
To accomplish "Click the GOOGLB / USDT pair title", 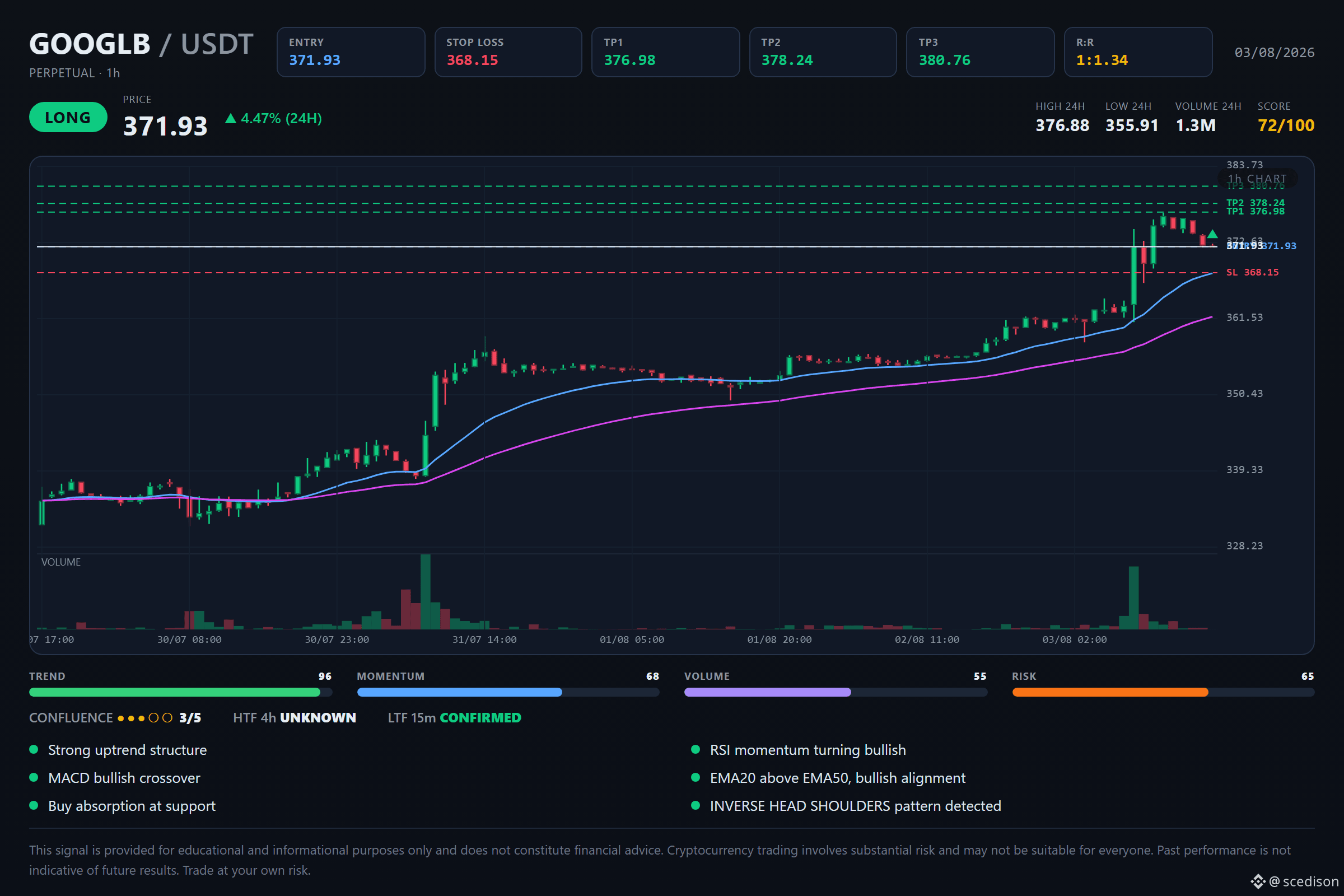I will click(141, 44).
